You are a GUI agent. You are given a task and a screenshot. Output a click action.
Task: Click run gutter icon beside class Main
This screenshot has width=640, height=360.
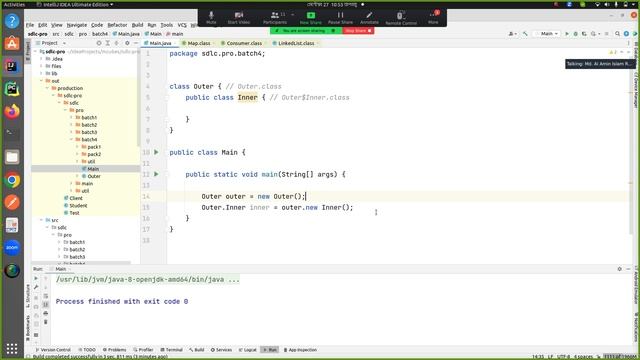156,152
